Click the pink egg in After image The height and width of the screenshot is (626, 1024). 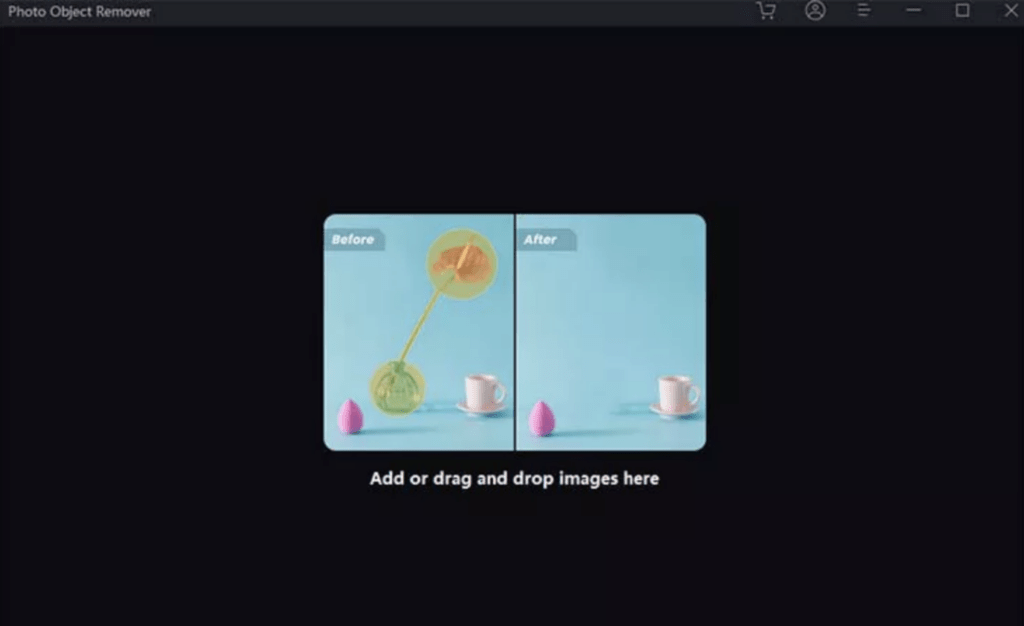pos(542,418)
